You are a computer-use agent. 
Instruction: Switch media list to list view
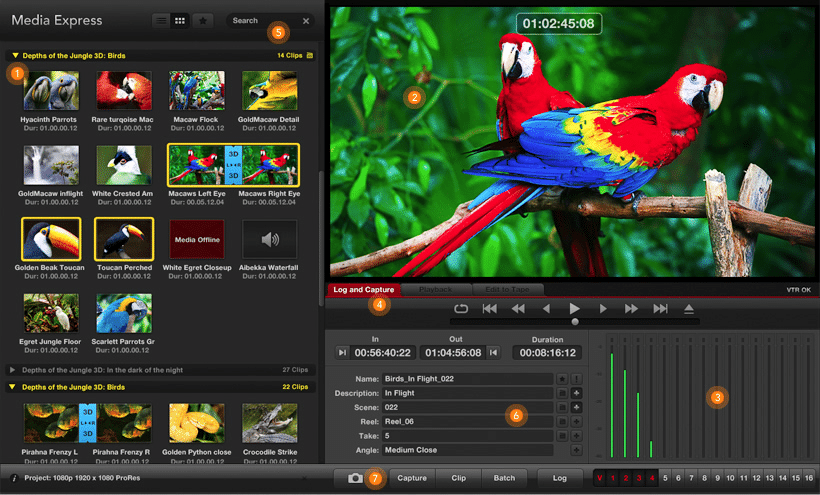click(161, 20)
